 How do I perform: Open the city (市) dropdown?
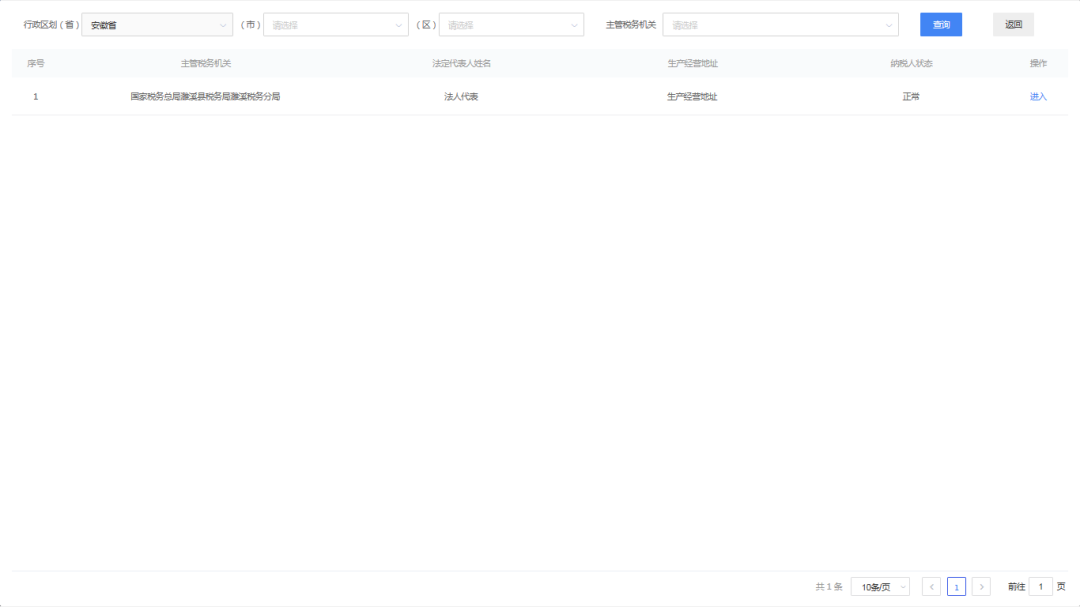[x=335, y=25]
